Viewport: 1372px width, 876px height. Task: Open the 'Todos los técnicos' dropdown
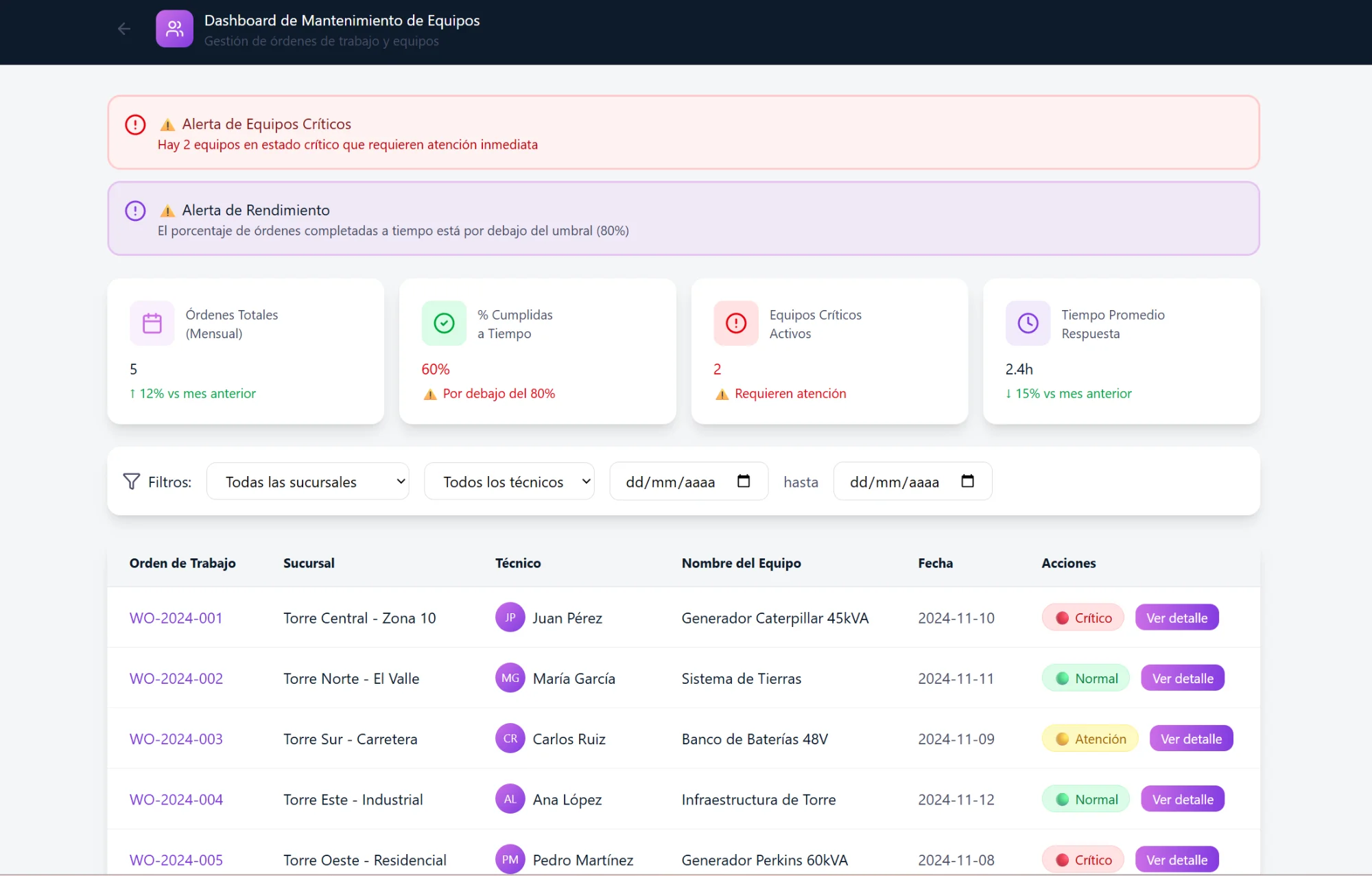pyautogui.click(x=509, y=481)
